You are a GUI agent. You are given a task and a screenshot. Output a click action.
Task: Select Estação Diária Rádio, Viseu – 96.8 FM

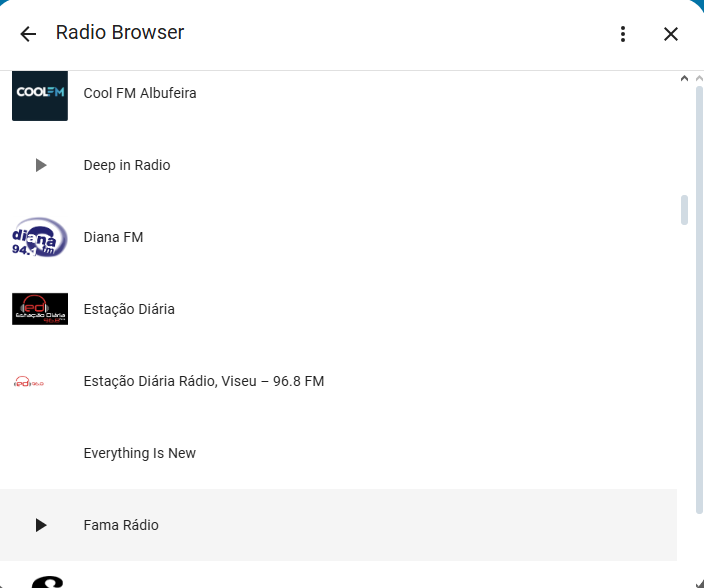pyautogui.click(x=204, y=381)
